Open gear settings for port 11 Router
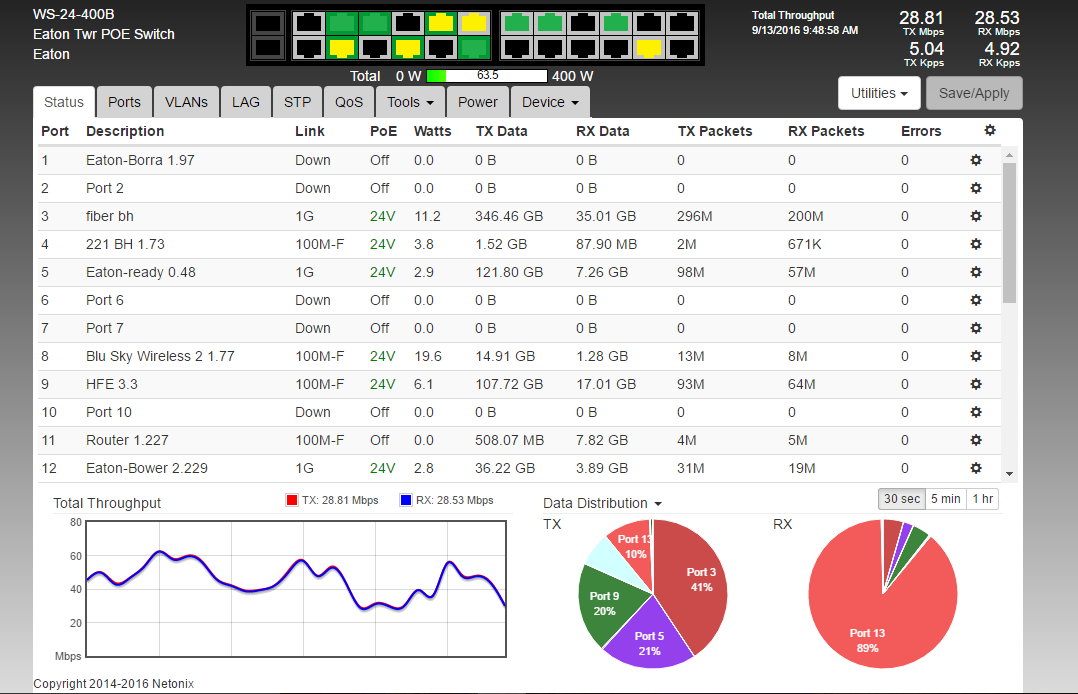 point(976,440)
